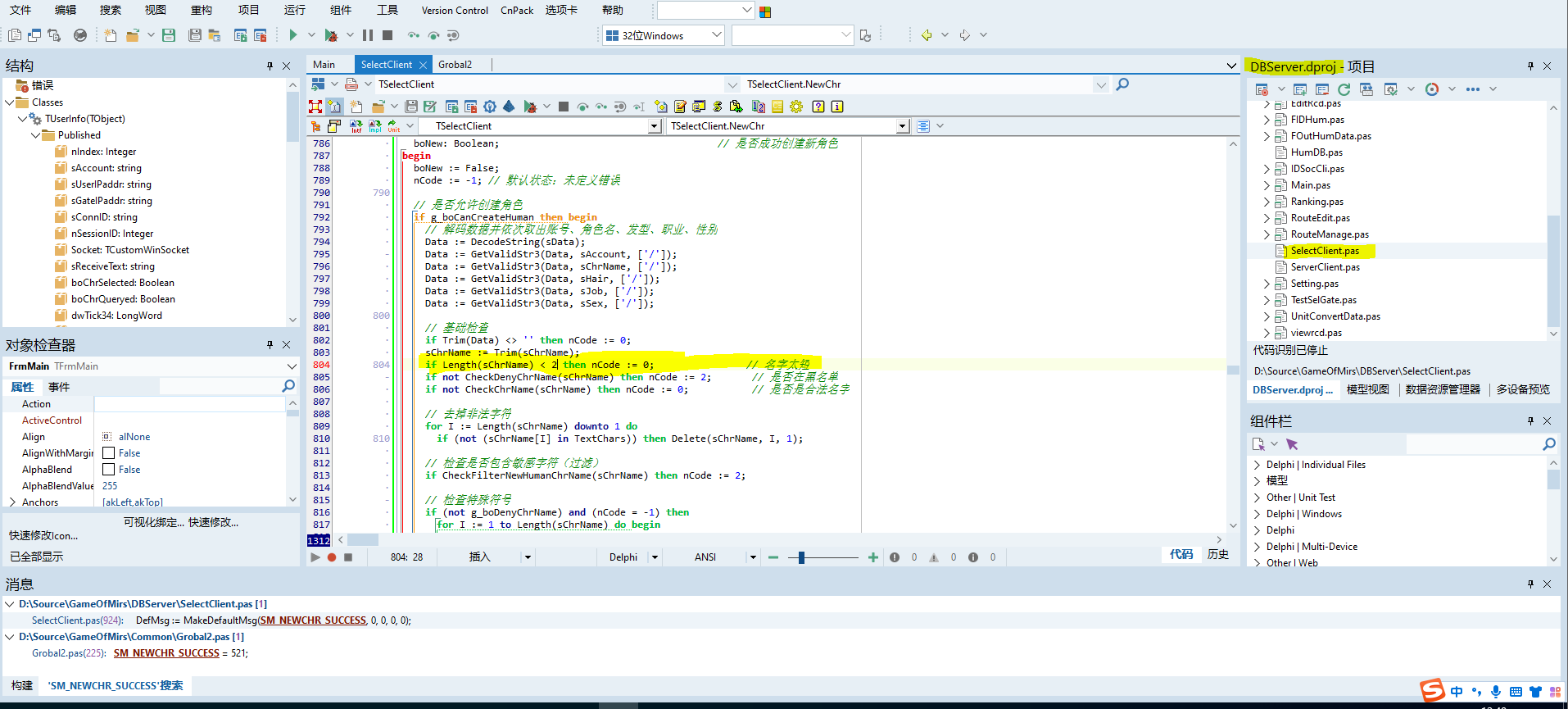Click the '12' numbering icon in editor toolbar
1568x709 pixels.
pos(758,107)
